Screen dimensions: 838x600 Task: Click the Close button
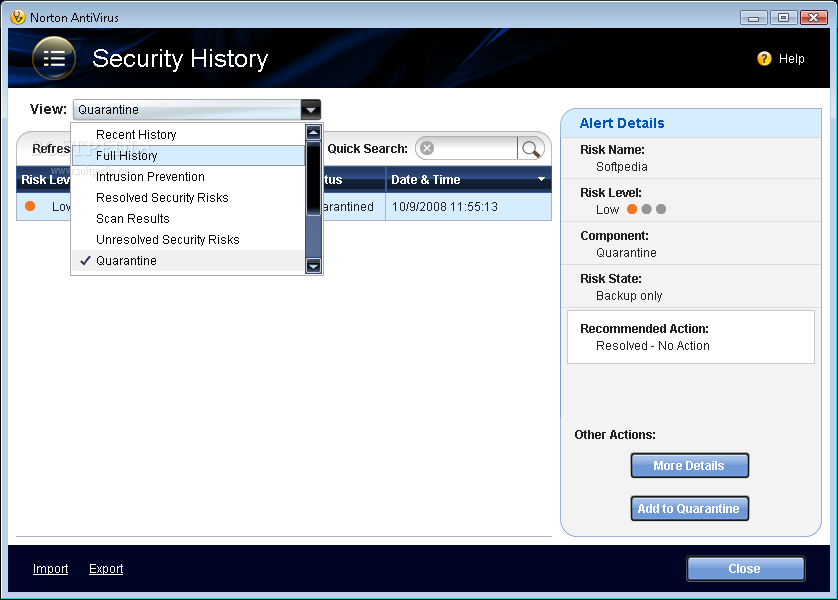pyautogui.click(x=746, y=568)
